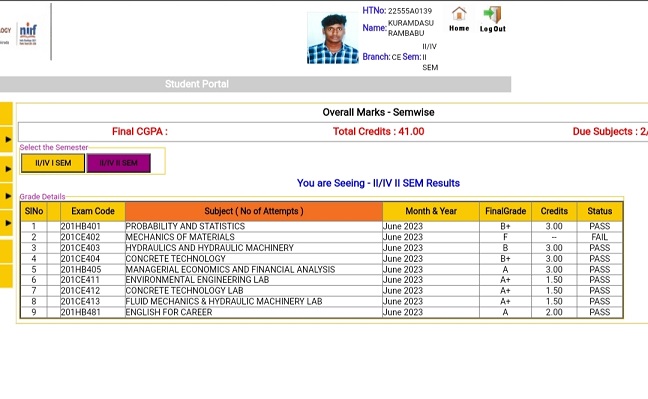Click the Exam Code column header
The image size is (648, 399).
pos(93,211)
